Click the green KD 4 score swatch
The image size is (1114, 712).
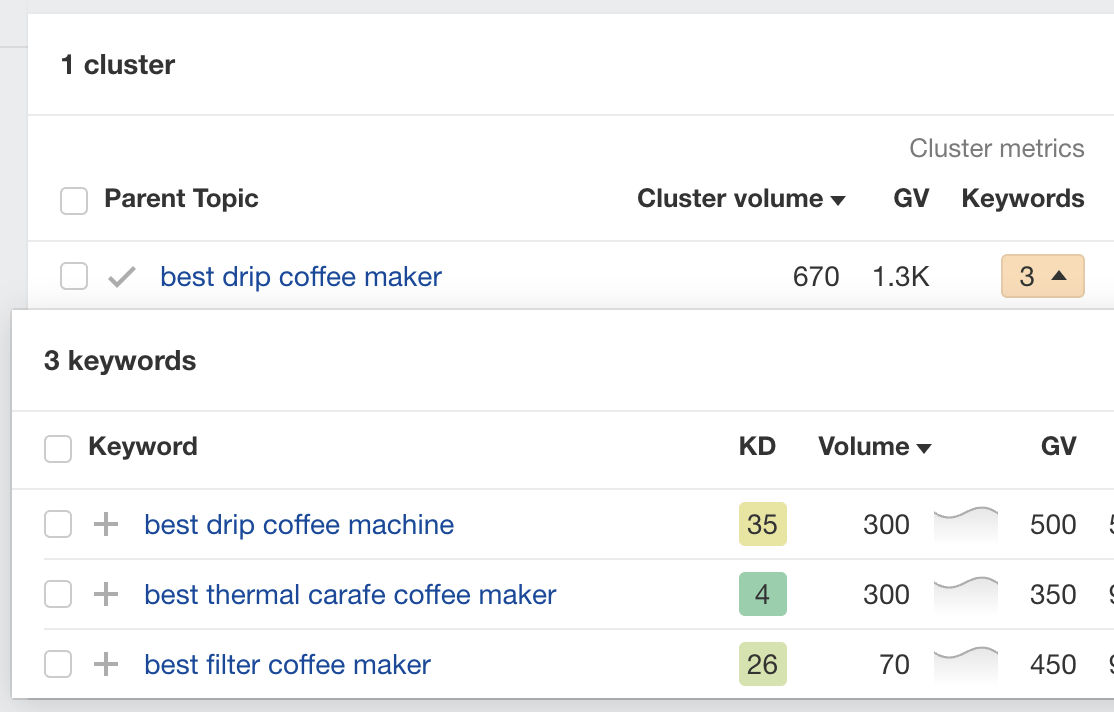[762, 594]
